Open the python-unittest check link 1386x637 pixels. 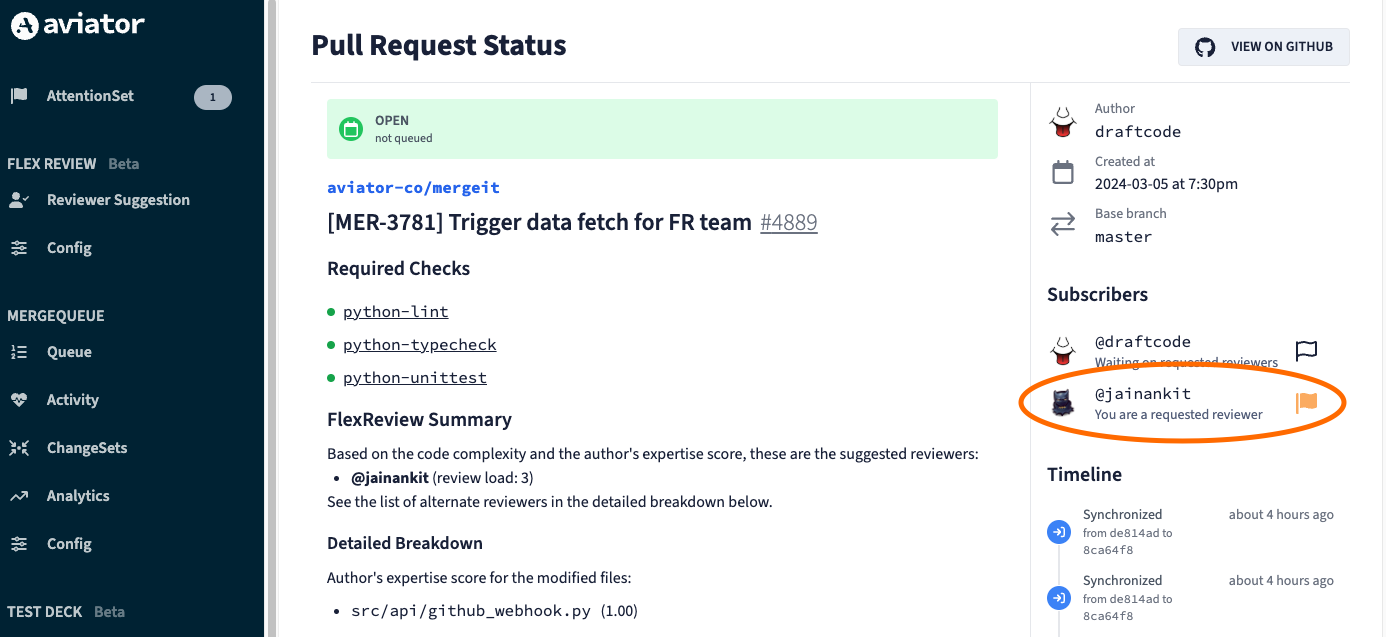tap(414, 378)
